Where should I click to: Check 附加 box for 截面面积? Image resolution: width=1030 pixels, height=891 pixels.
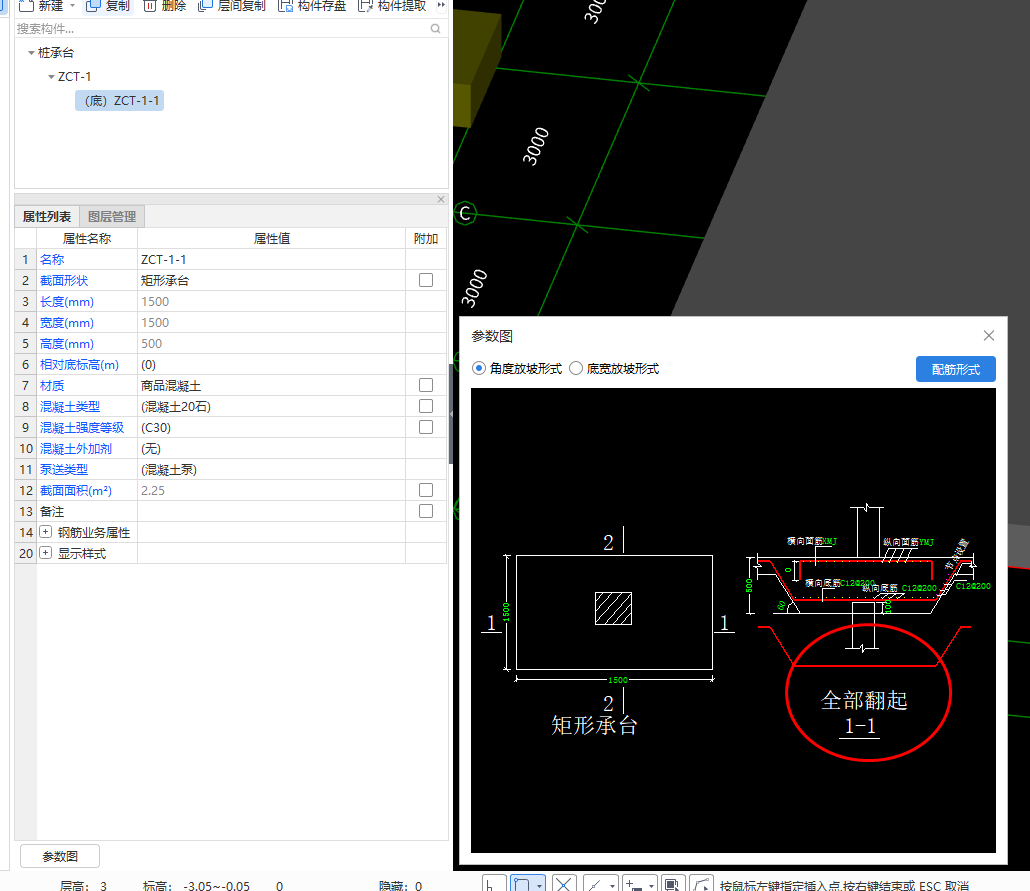click(x=426, y=490)
